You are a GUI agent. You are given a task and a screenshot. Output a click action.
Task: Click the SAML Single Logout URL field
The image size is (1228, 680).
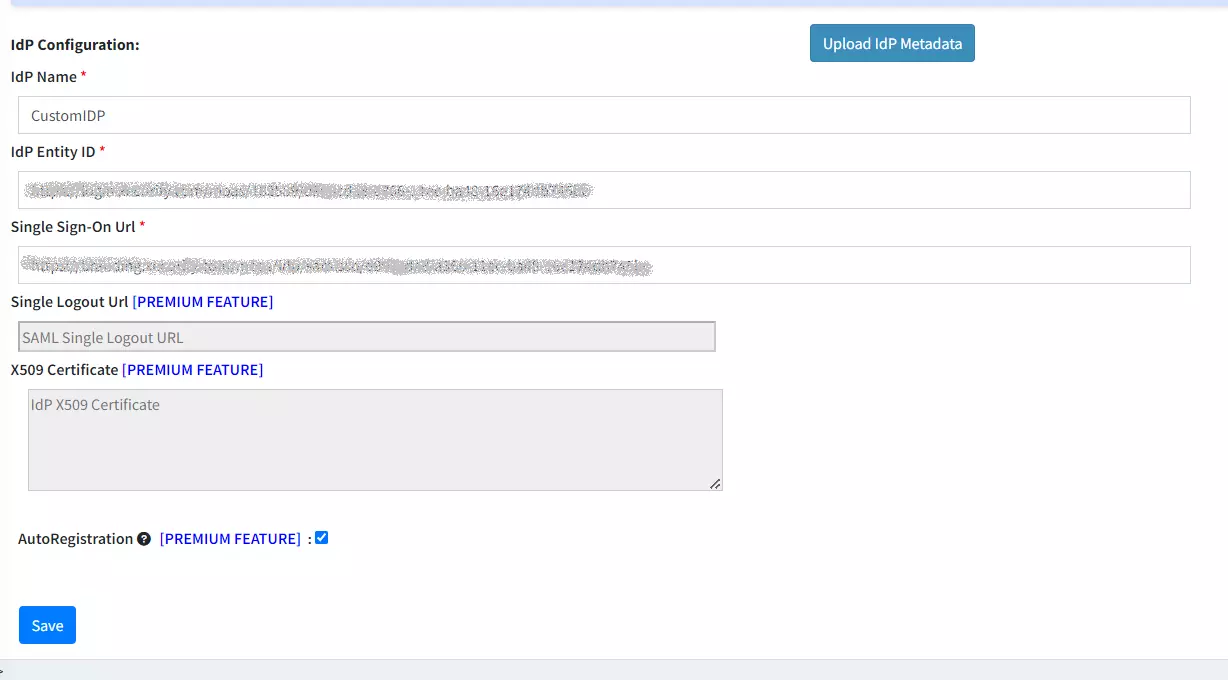click(x=367, y=337)
